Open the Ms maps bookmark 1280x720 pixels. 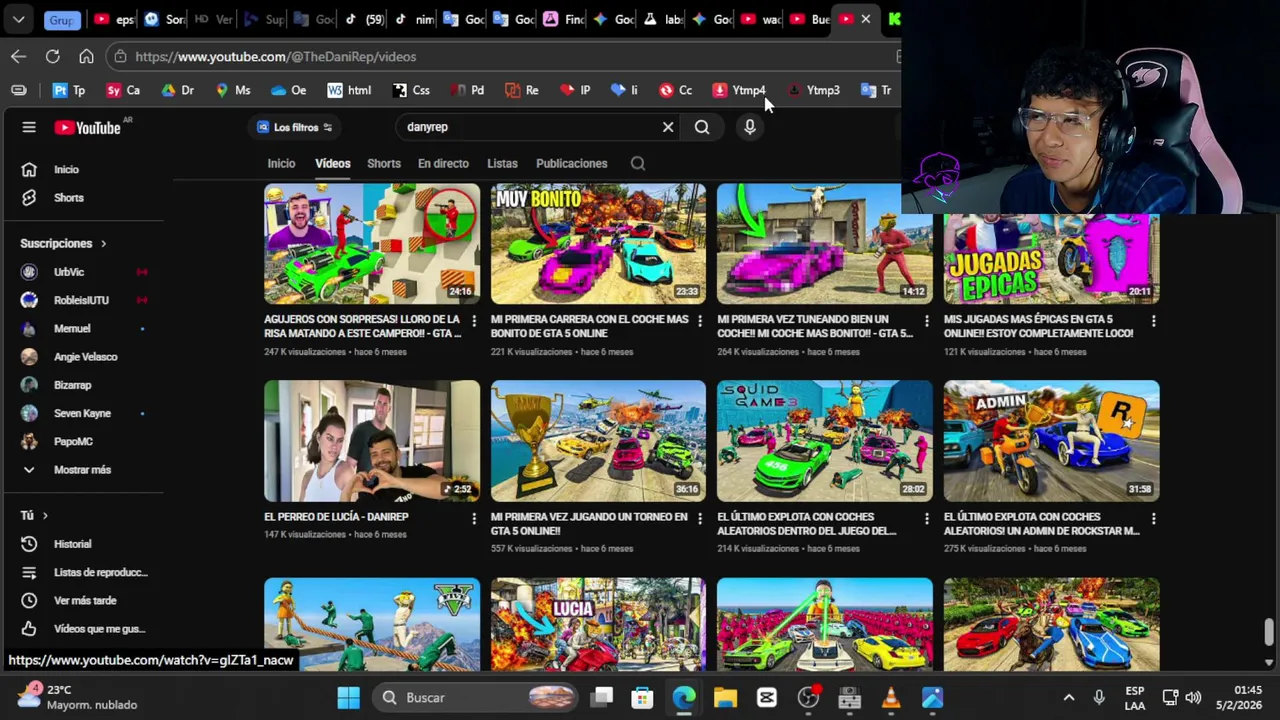click(232, 90)
